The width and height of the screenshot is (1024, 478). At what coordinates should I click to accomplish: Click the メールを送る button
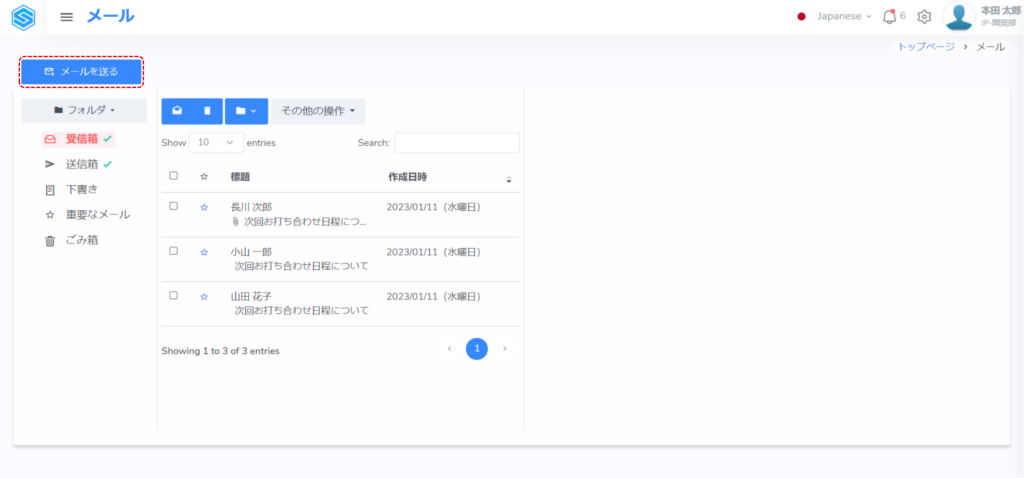click(81, 72)
